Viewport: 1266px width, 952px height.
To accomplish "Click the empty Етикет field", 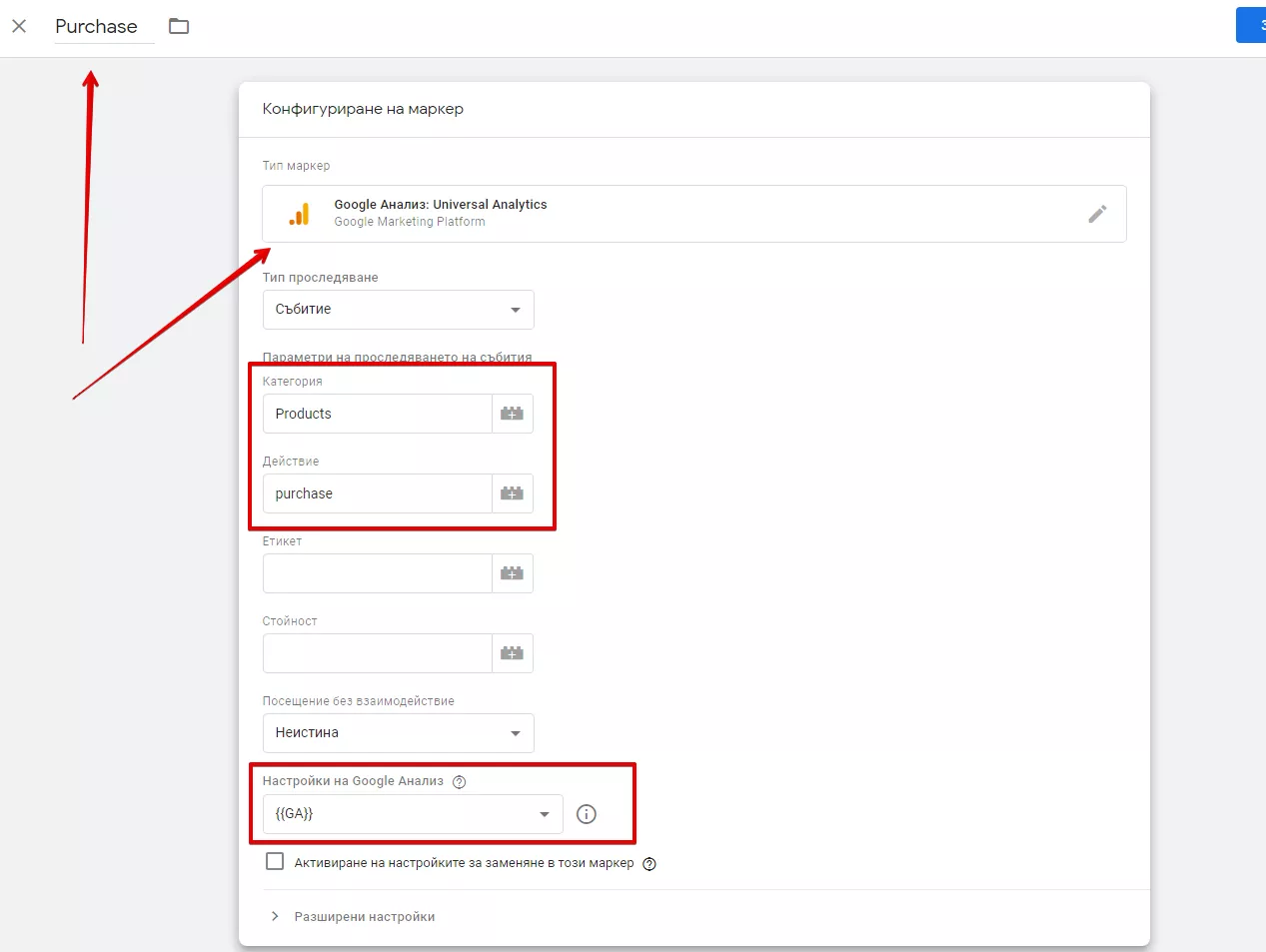I will (x=378, y=573).
